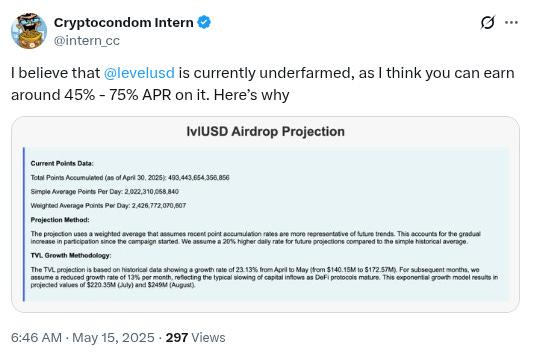Open the @intern_cc handle link
The image size is (534, 362).
[x=87, y=41]
